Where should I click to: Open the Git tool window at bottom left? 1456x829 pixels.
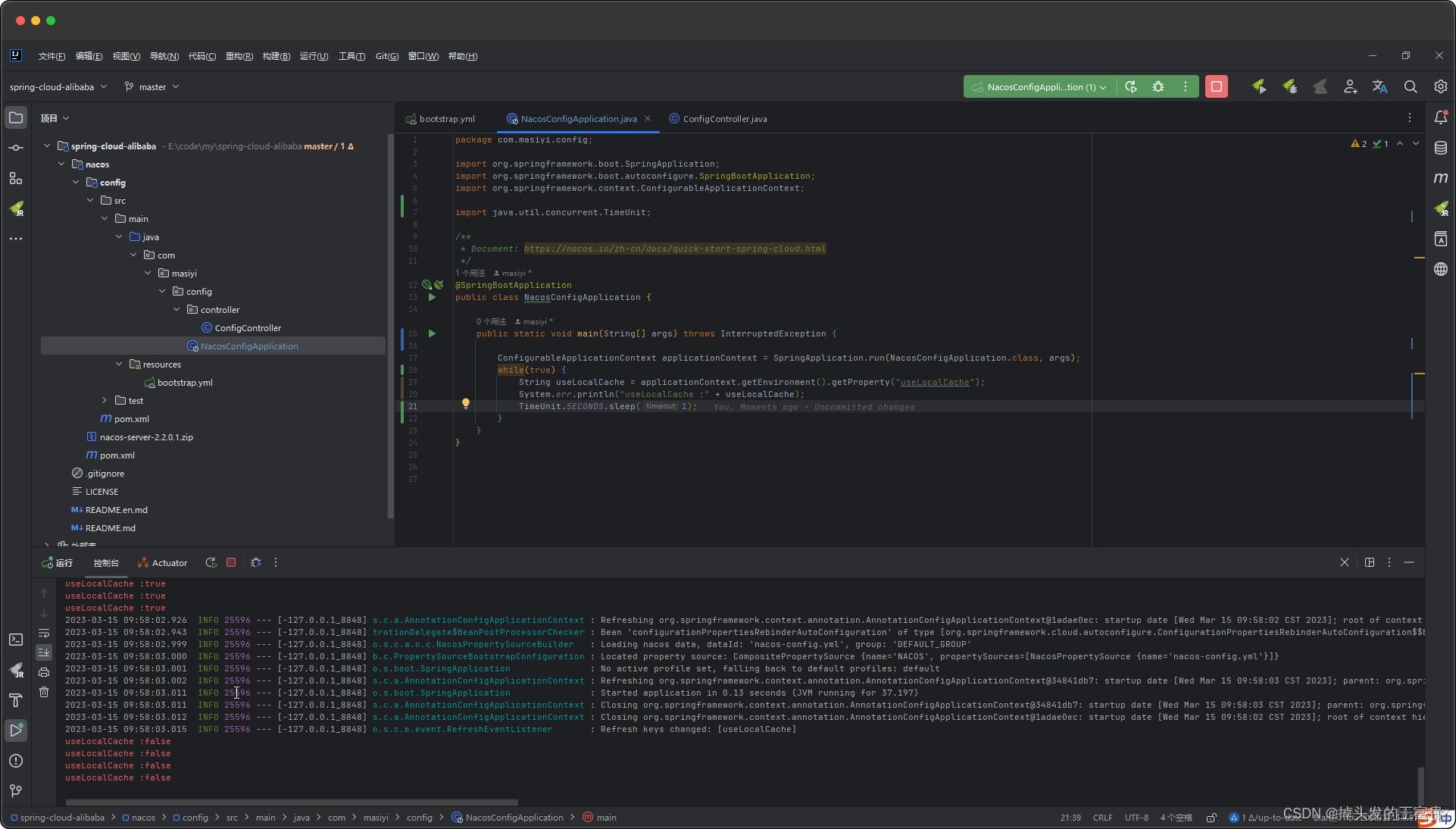[x=16, y=790]
